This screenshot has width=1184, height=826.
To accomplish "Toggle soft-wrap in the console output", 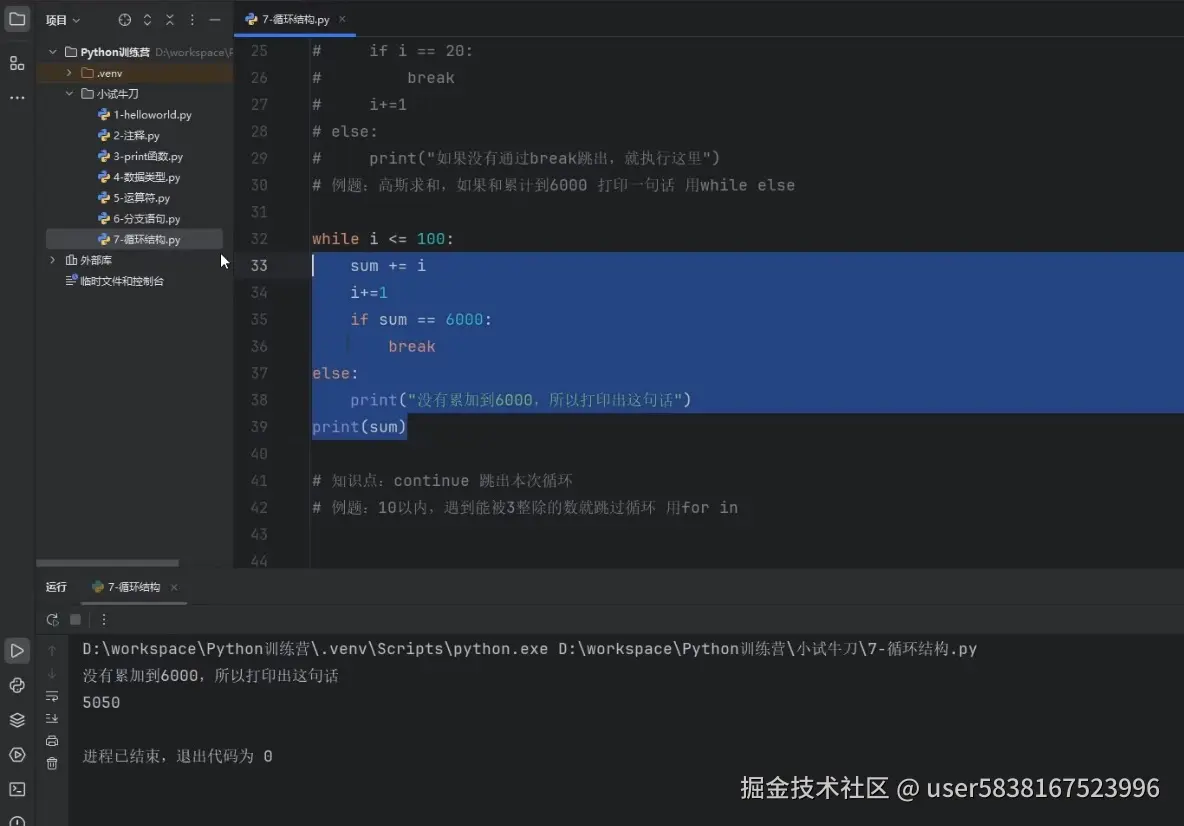I will [x=52, y=697].
